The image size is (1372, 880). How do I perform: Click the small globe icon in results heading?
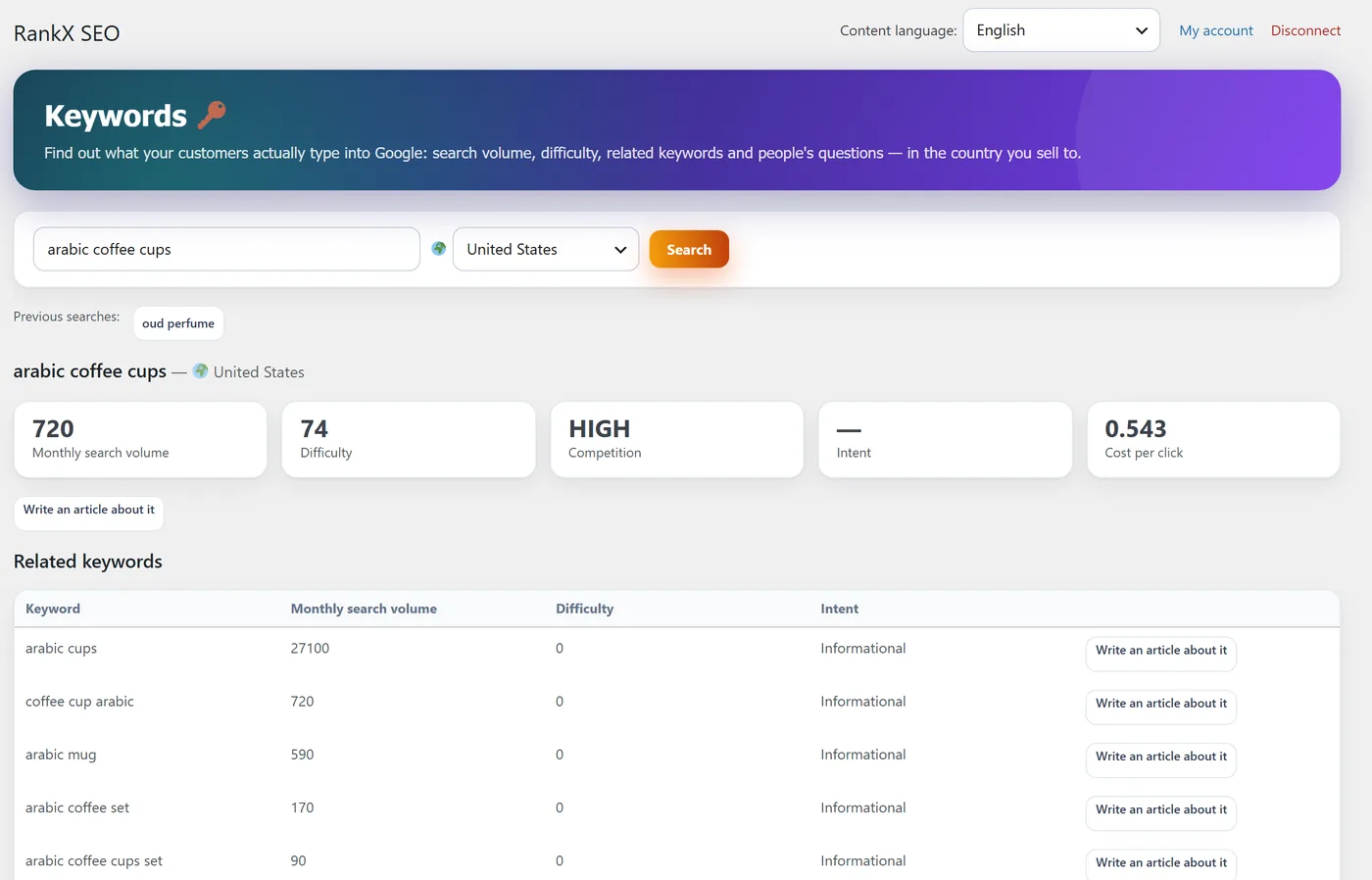200,371
